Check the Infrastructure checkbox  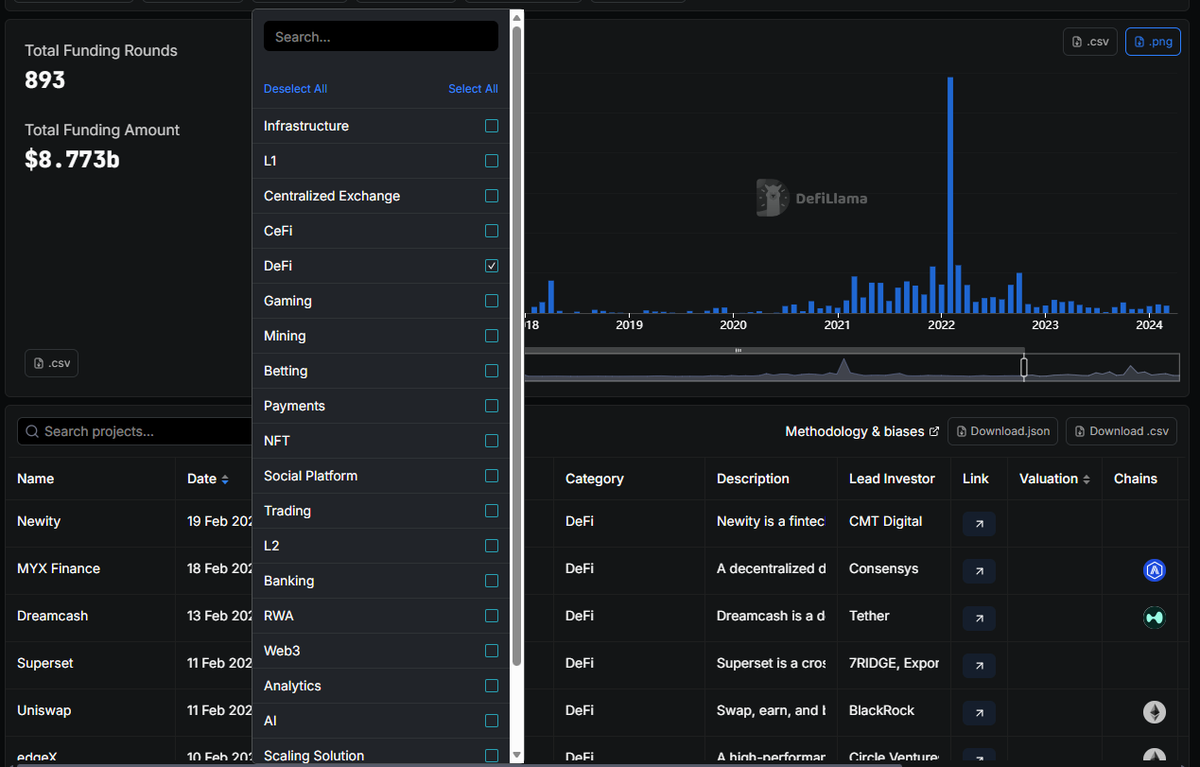[x=491, y=126]
